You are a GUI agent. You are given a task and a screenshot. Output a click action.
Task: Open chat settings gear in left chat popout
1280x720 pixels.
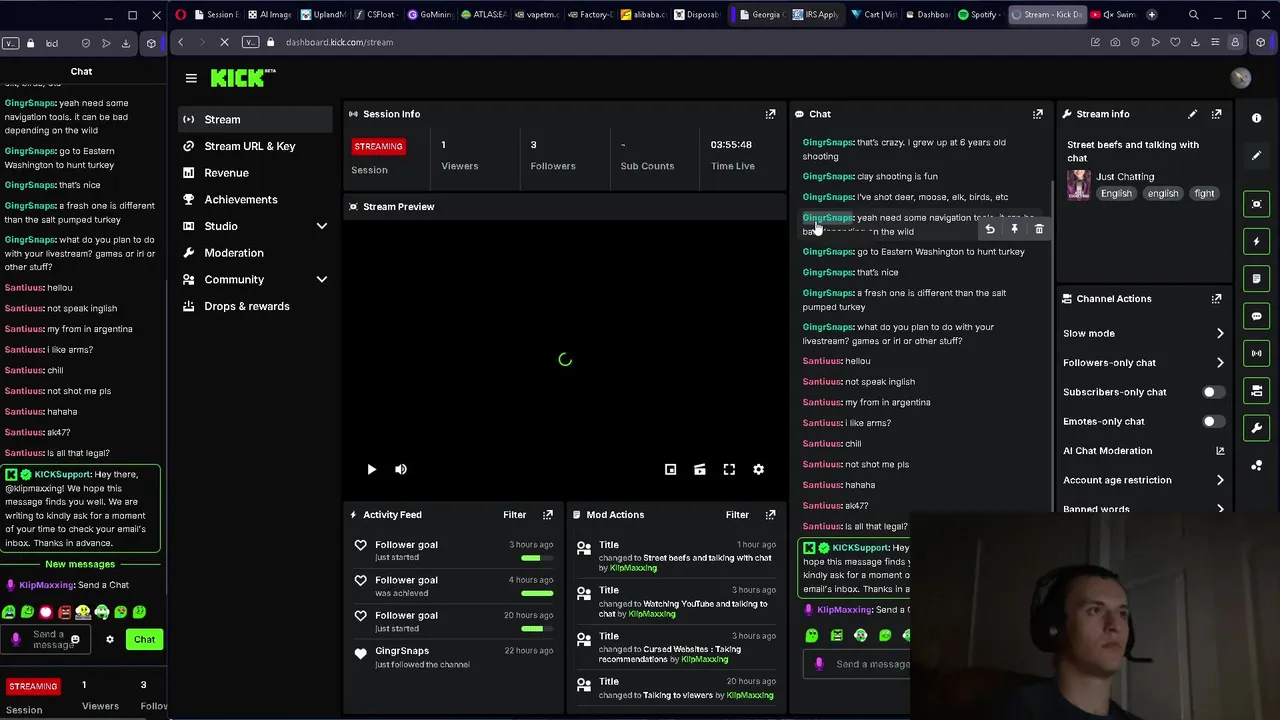pos(110,639)
